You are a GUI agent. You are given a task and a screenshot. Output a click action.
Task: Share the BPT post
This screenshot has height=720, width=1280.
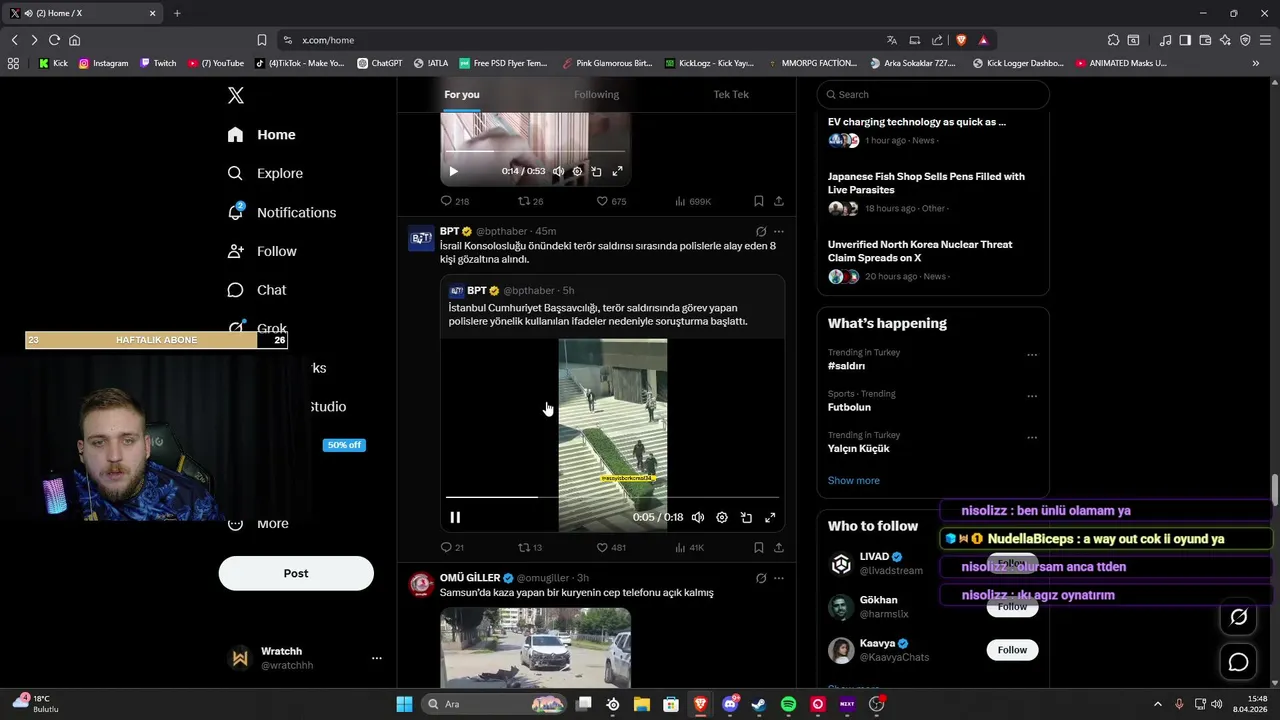(779, 547)
